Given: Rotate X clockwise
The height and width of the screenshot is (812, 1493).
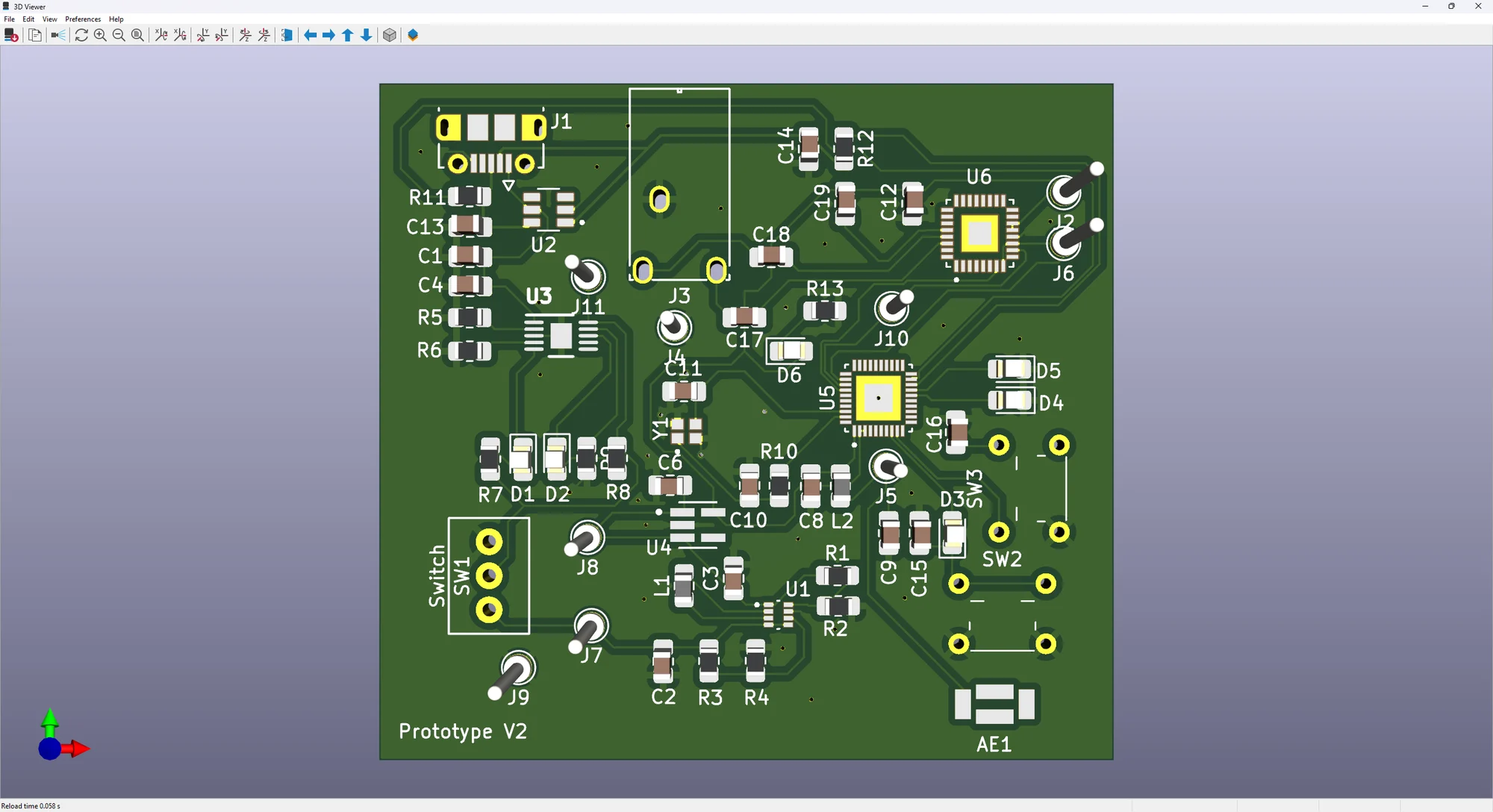Looking at the screenshot, I should point(161,35).
